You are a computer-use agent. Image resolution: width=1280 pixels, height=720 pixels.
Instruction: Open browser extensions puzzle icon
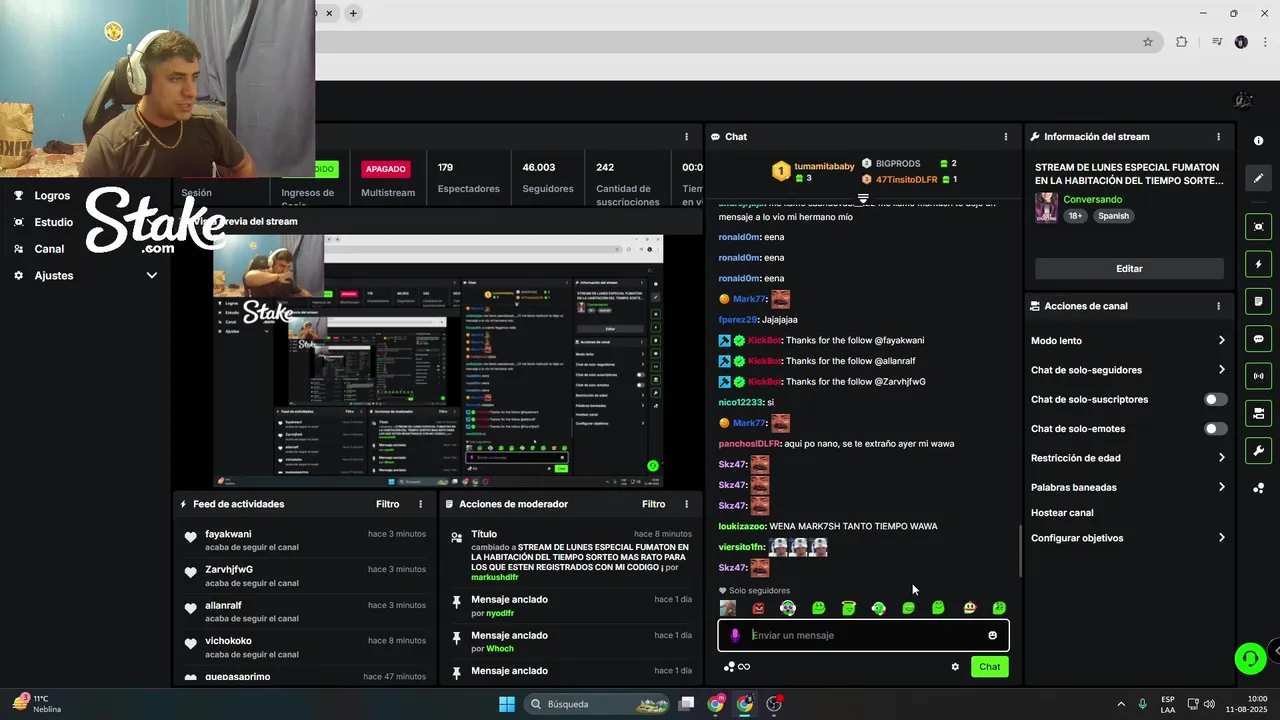coord(1182,42)
